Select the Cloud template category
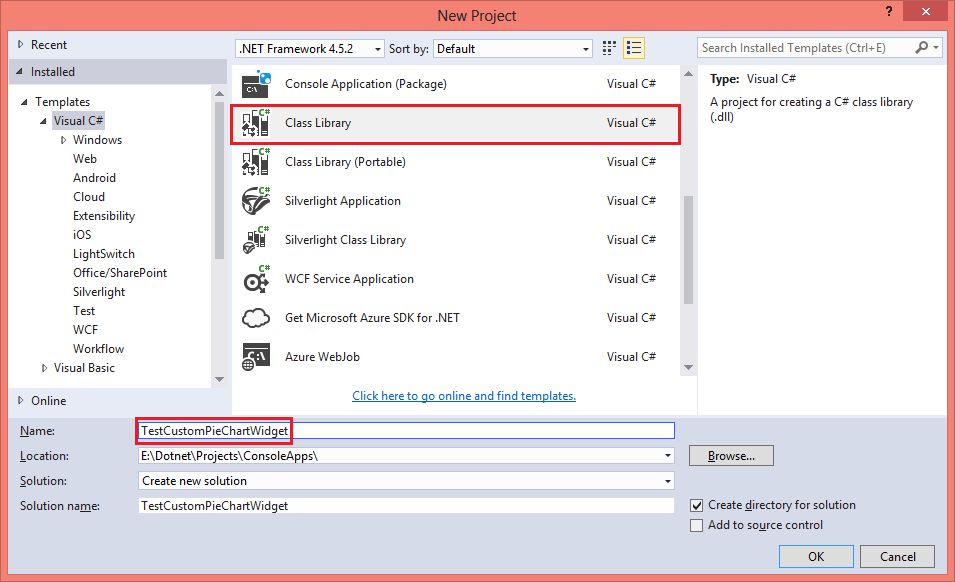955x582 pixels. click(x=89, y=197)
